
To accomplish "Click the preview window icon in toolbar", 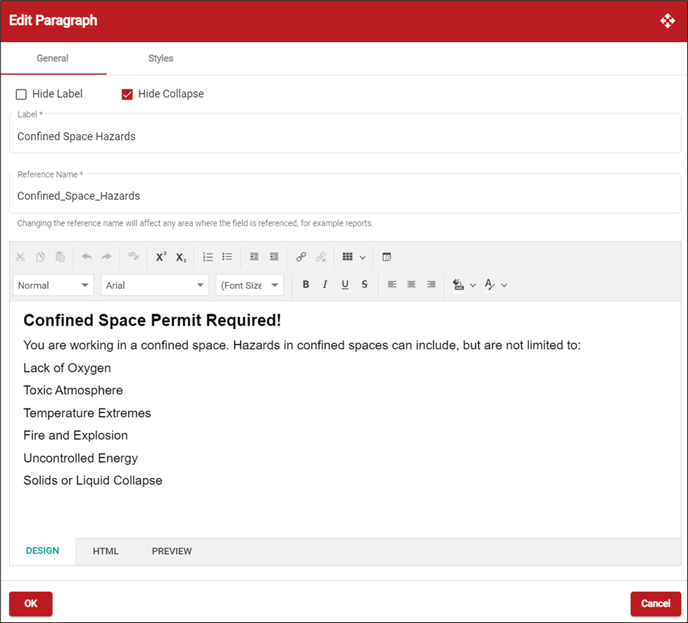I will click(387, 257).
